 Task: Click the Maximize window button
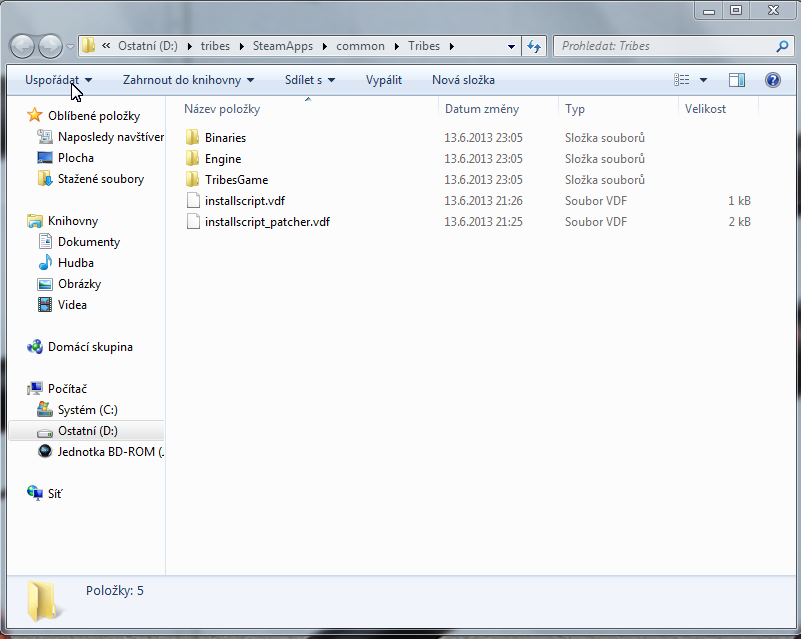tap(736, 10)
